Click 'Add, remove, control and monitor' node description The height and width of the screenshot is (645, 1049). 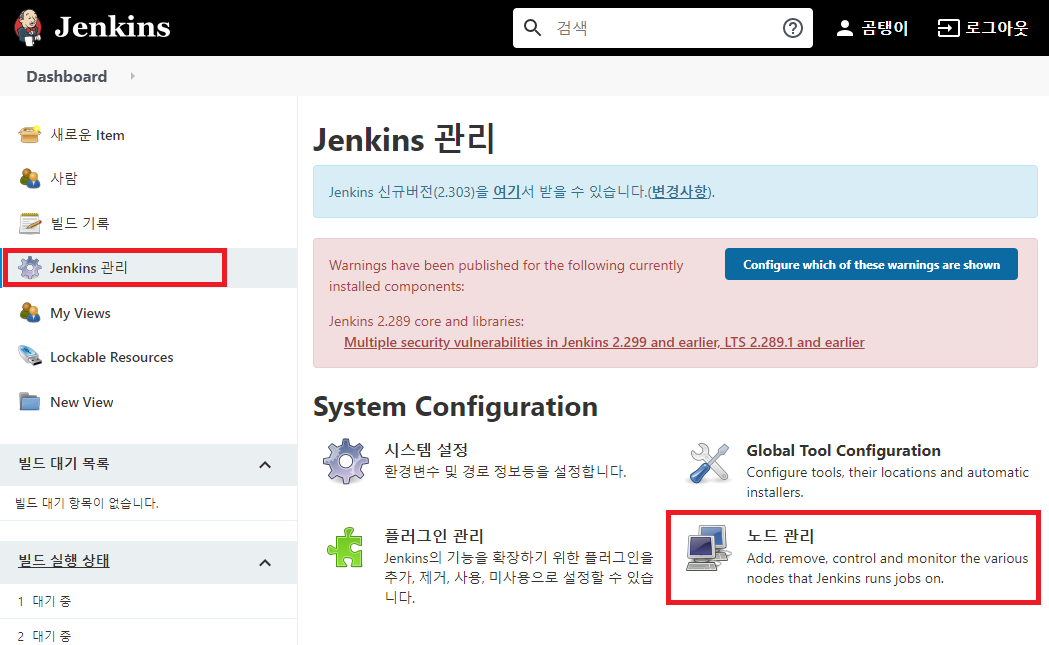click(x=887, y=568)
